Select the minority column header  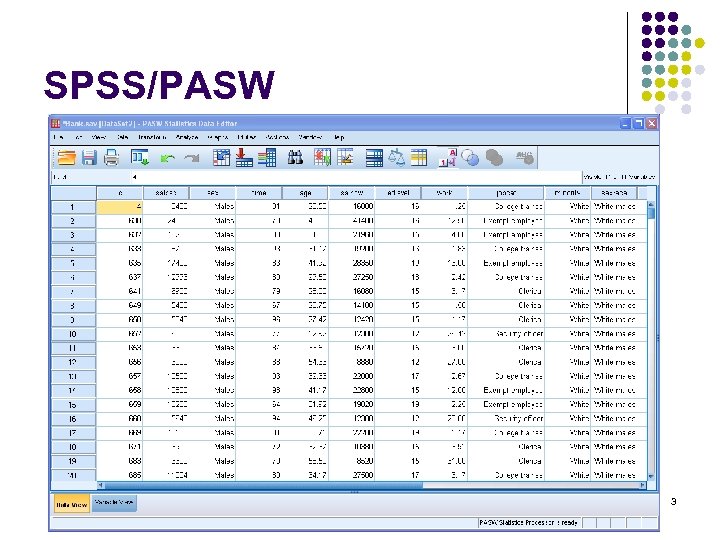(568, 193)
